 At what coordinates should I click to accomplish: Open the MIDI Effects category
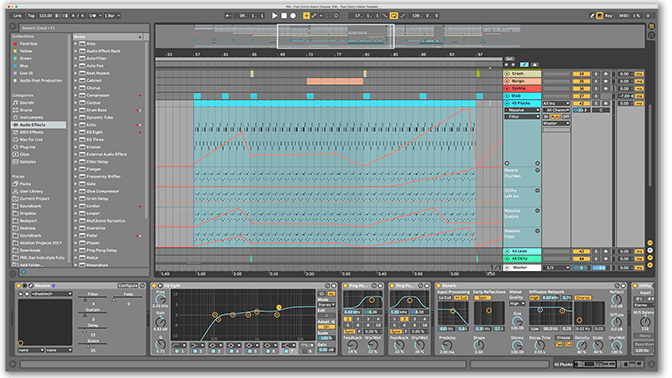point(31,132)
